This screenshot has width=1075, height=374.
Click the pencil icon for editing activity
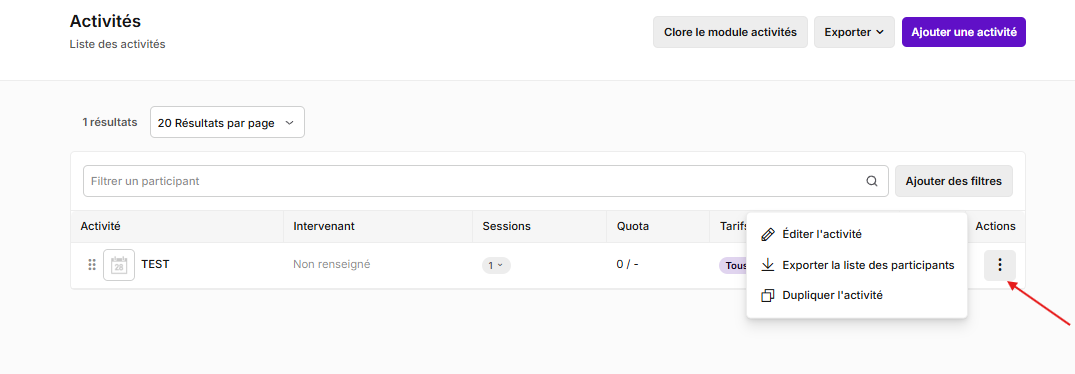tap(768, 234)
